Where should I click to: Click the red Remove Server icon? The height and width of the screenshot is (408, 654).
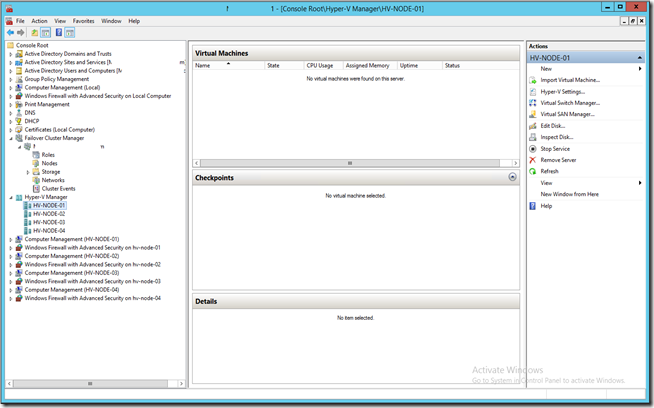[533, 160]
